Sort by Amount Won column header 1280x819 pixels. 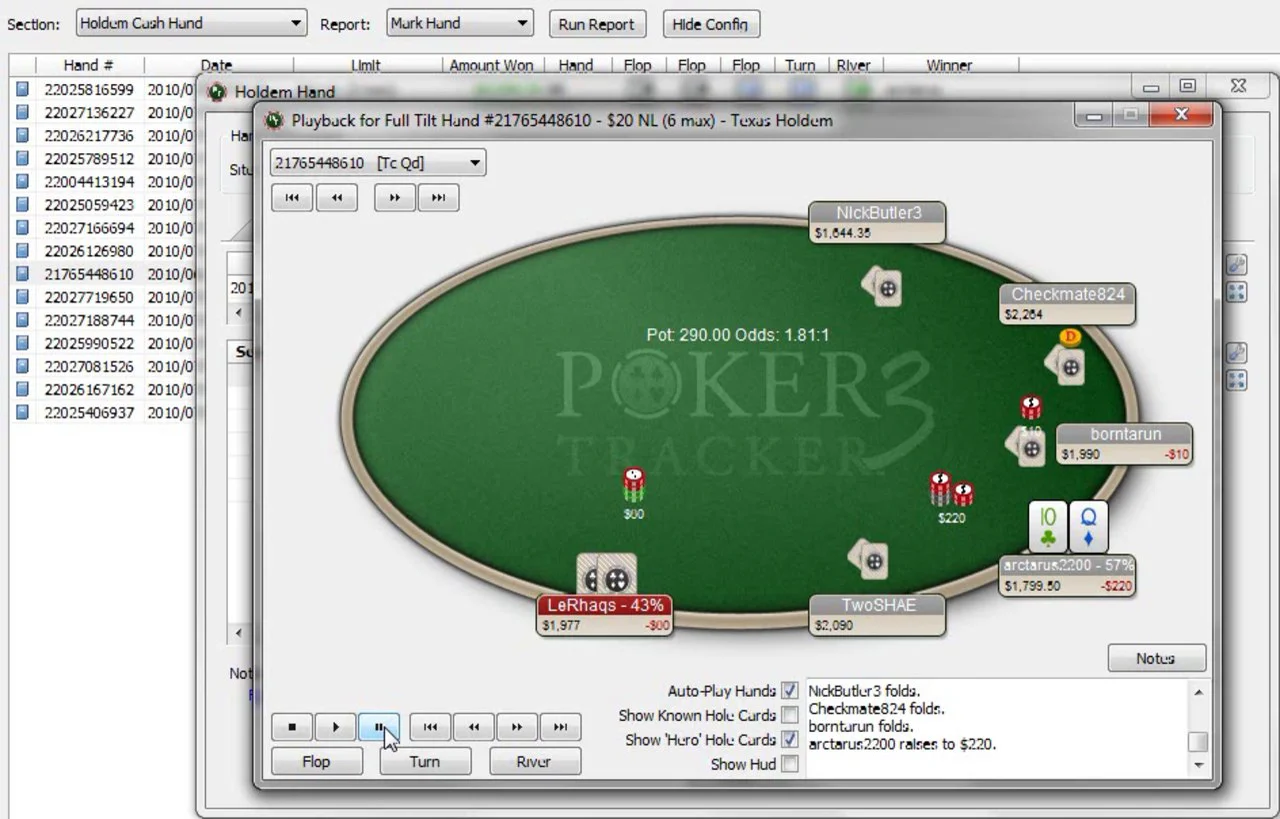pyautogui.click(x=491, y=65)
